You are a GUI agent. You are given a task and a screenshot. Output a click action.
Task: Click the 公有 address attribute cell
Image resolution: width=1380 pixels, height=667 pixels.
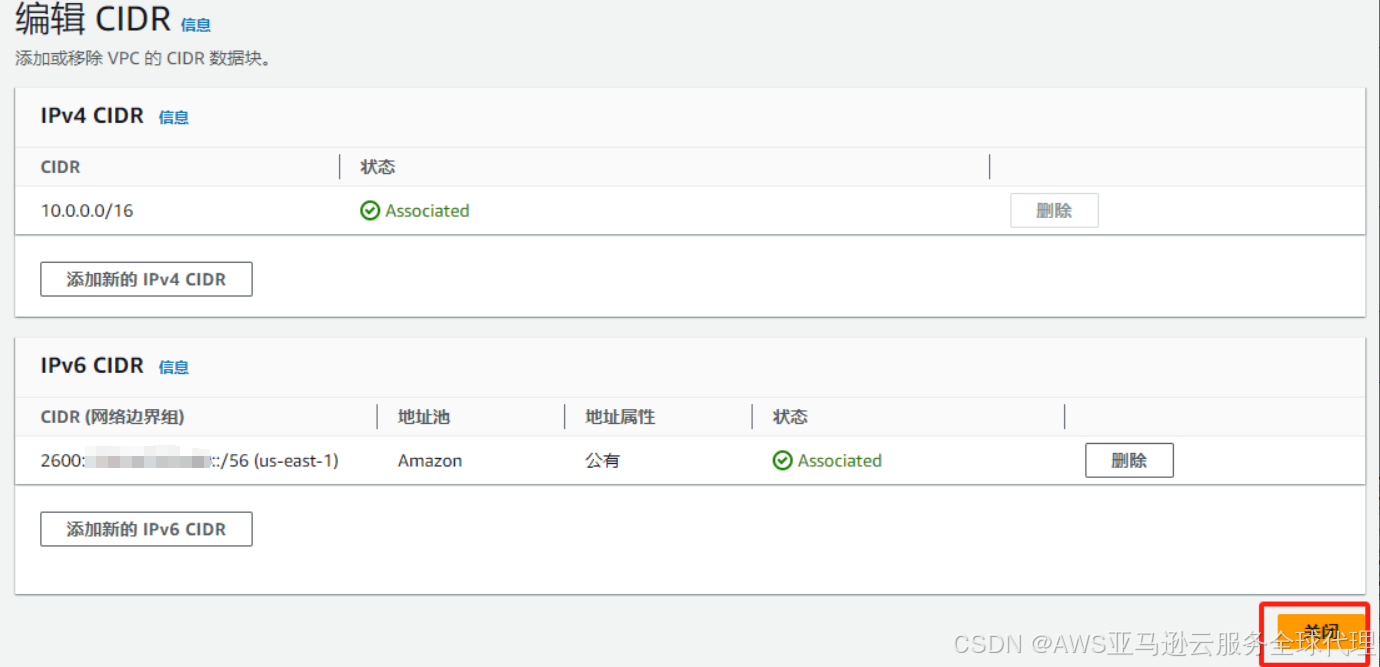click(x=603, y=461)
